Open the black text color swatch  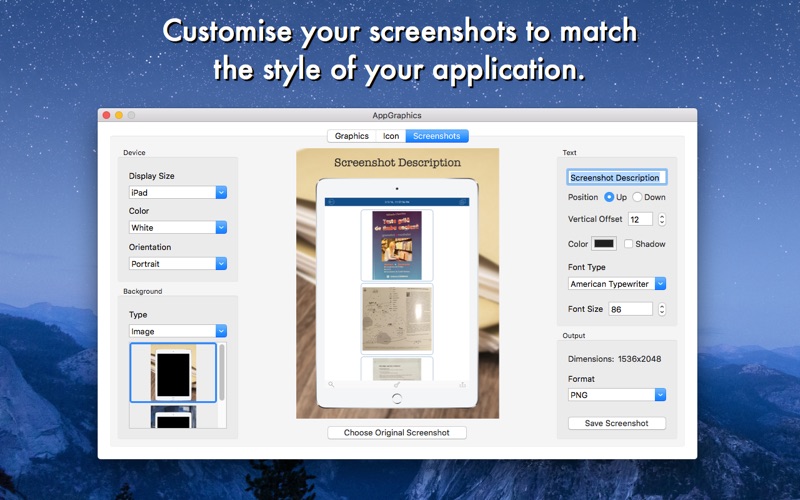click(604, 244)
